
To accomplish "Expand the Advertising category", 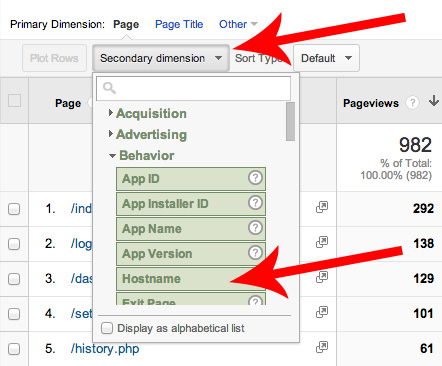I will coord(148,135).
